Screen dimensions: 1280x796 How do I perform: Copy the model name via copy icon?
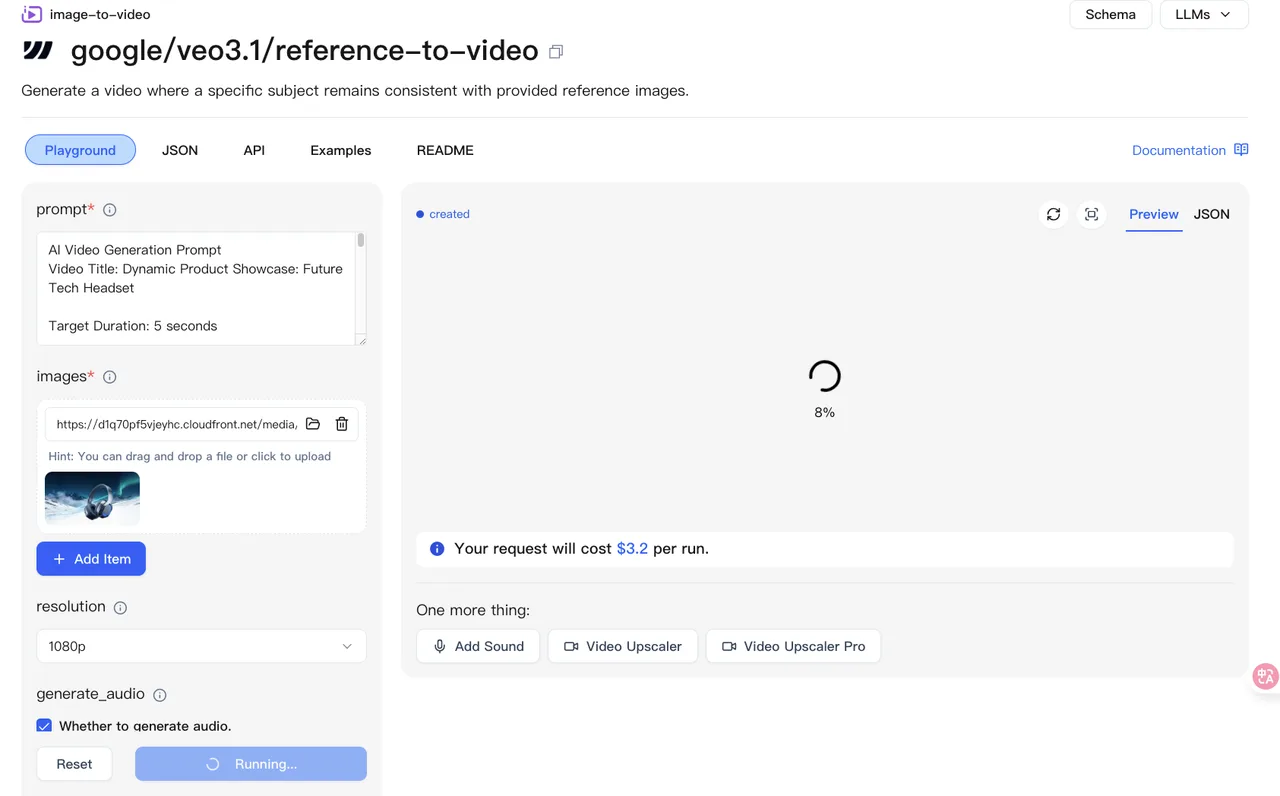(556, 51)
